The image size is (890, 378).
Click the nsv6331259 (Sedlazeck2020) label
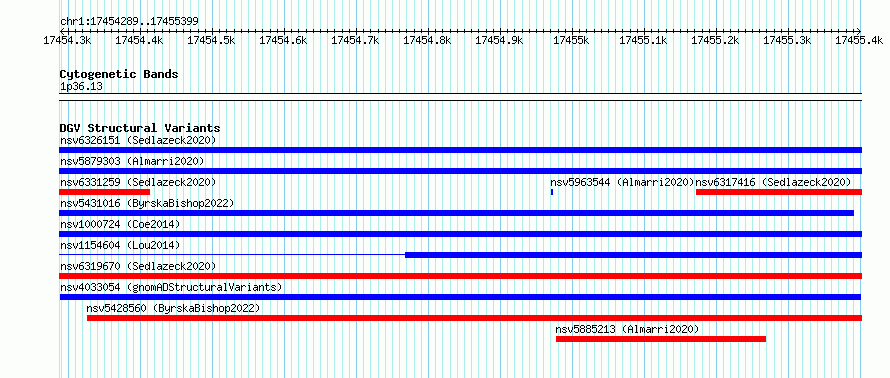click(138, 182)
